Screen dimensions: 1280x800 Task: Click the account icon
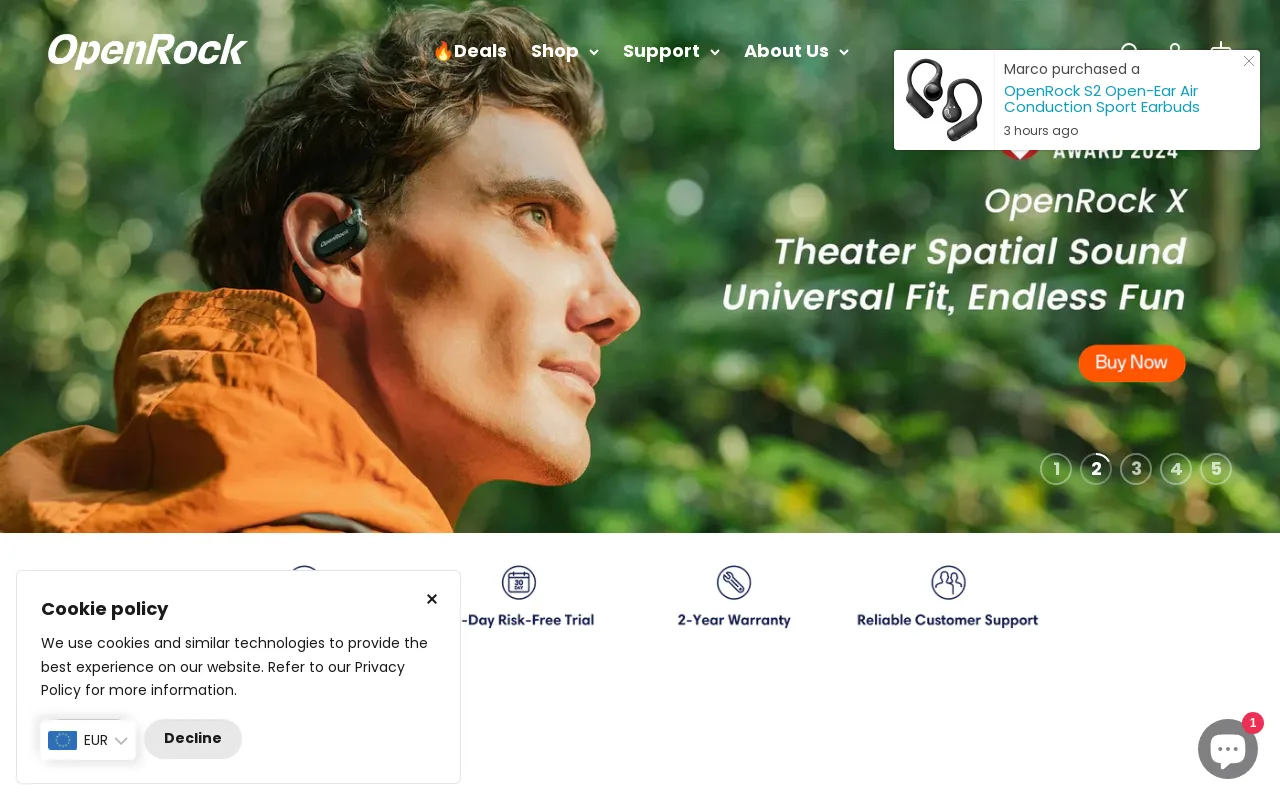tap(1175, 52)
